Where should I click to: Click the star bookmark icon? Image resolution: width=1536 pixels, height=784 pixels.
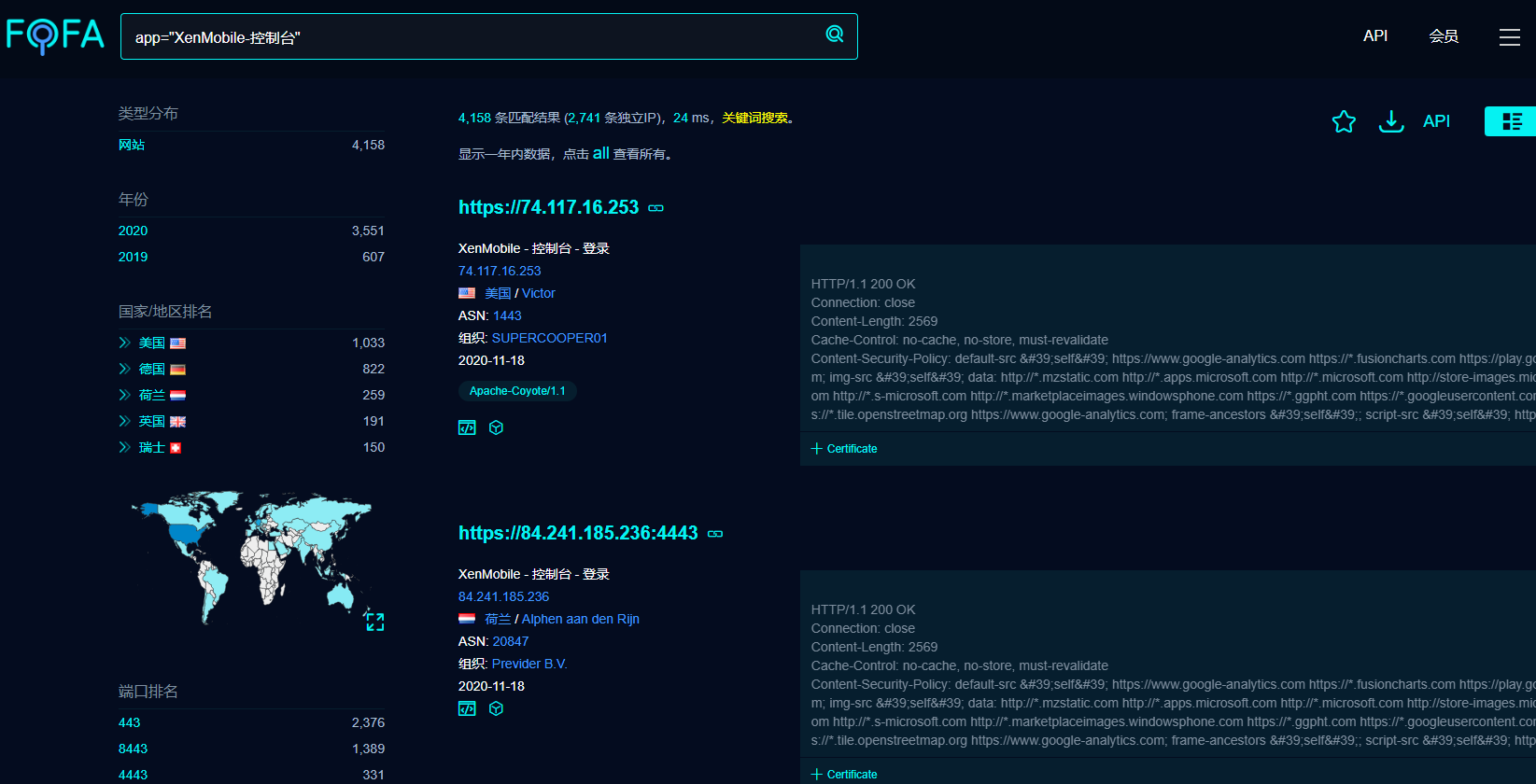(x=1344, y=121)
